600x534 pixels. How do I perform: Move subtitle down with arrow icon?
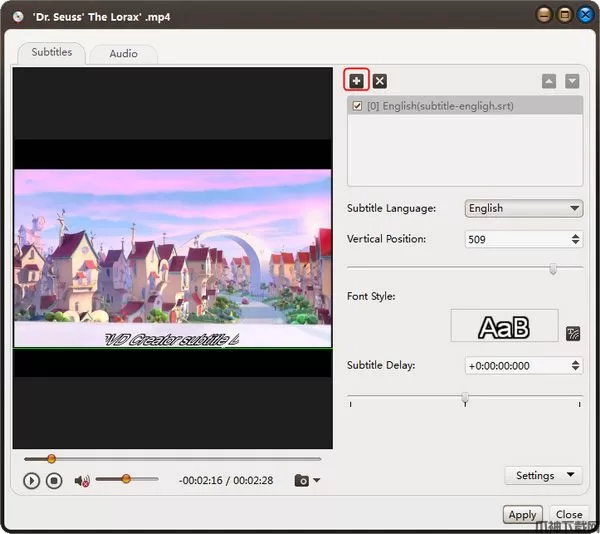(x=572, y=81)
